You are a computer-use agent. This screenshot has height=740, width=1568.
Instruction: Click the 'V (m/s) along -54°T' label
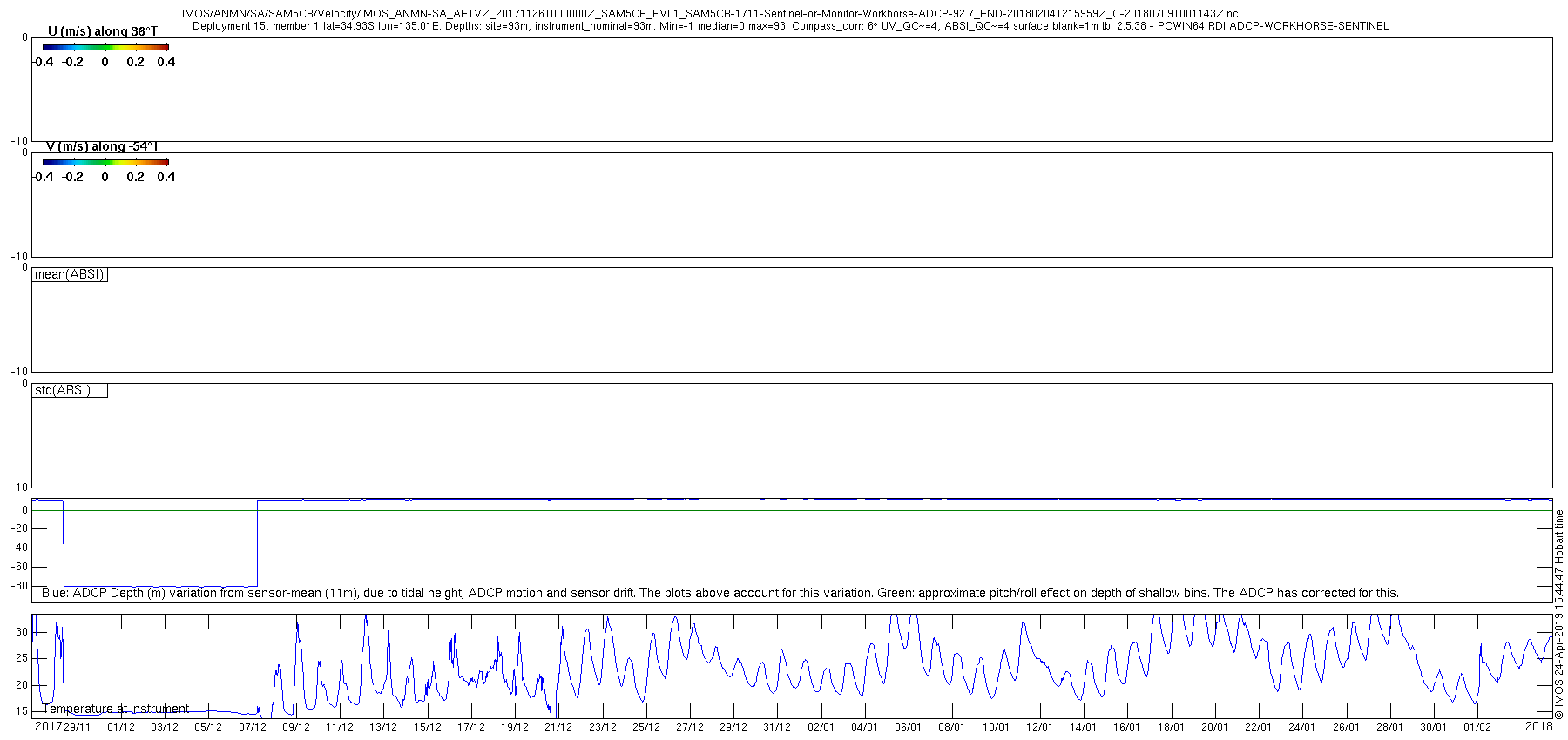(102, 146)
